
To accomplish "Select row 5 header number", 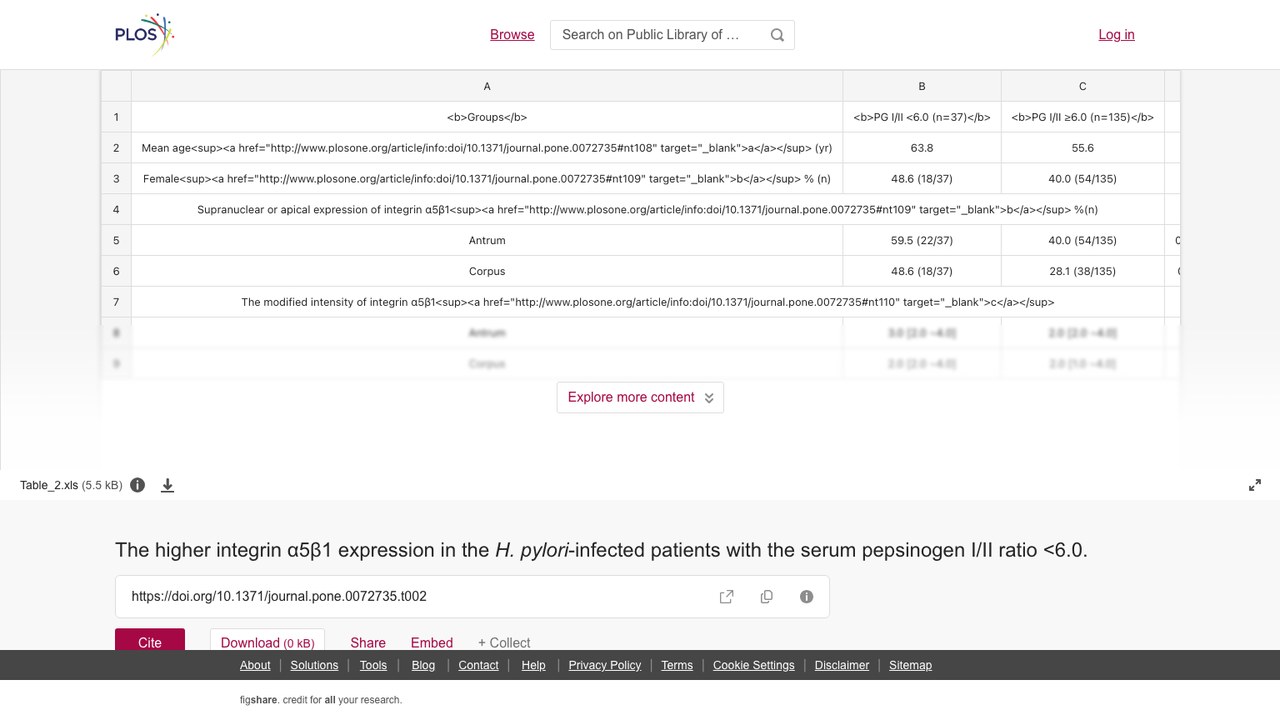I will pyautogui.click(x=116, y=240).
